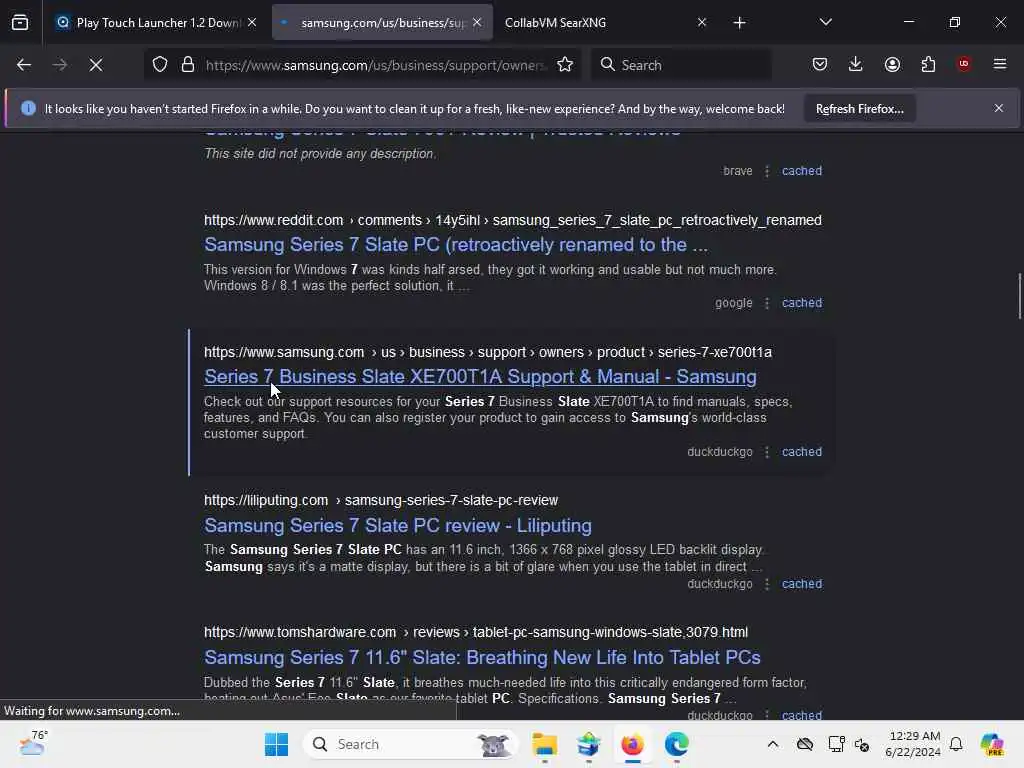Open notification bell in system tray

956,744
